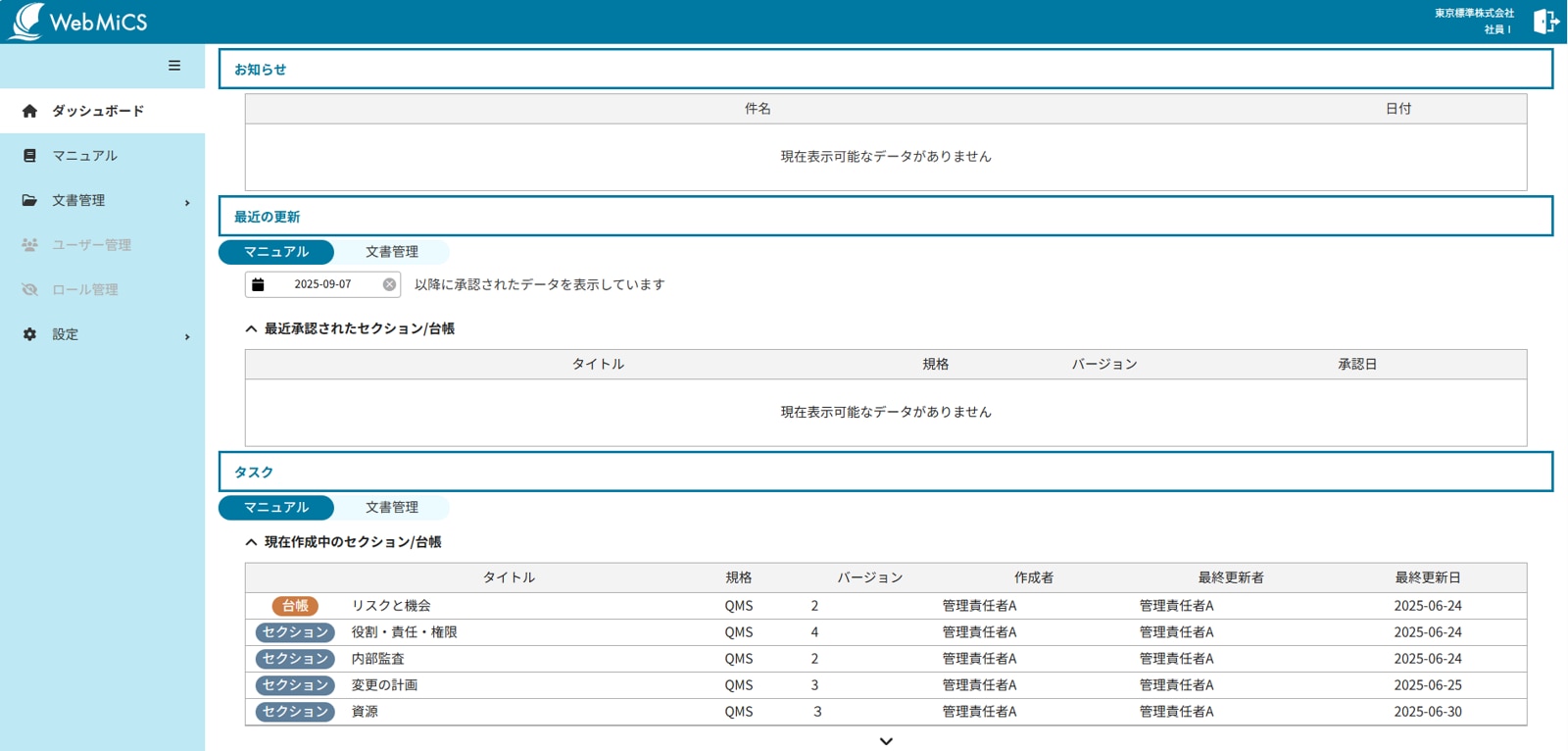Open the calendar date picker icon
Viewport: 1568px width, 751px height.
click(259, 284)
